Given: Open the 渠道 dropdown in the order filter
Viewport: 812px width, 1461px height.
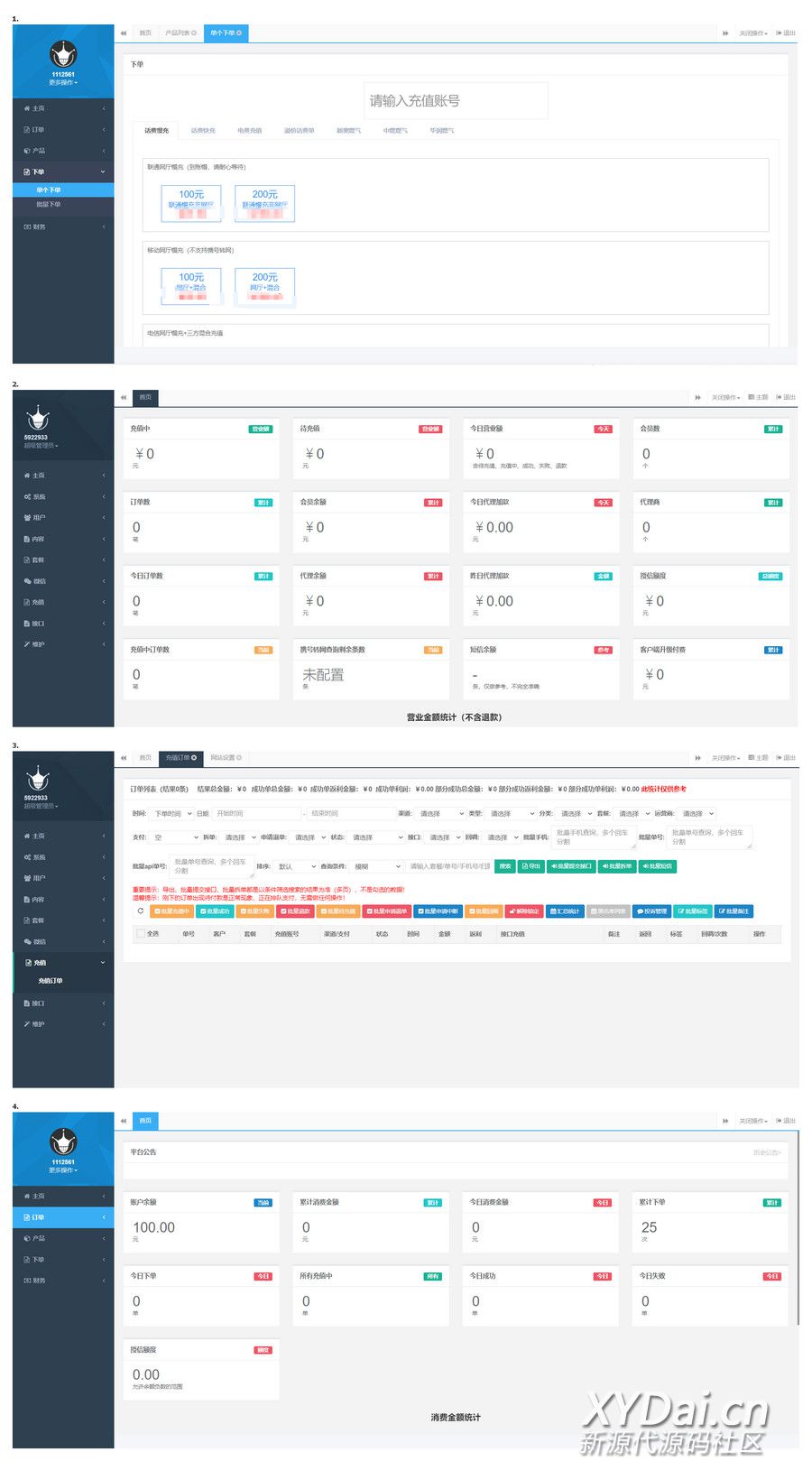Looking at the screenshot, I should (440, 813).
